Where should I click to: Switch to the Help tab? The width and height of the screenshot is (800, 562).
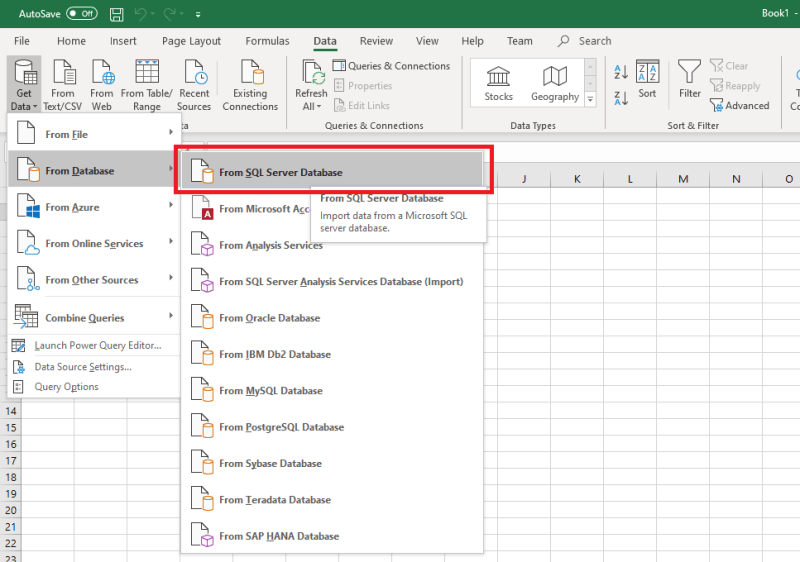(472, 41)
